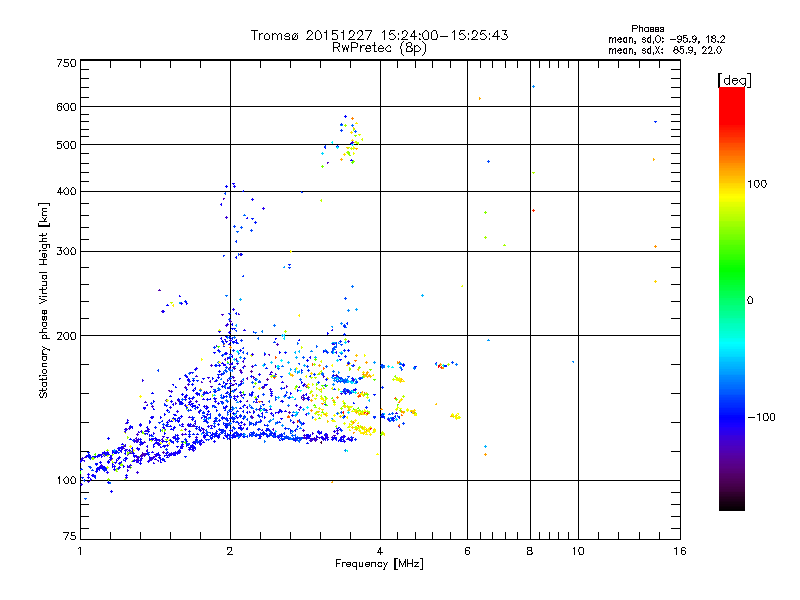Click the plot title "Tromsø 20151227 15:24:00–15:25:43"
The width and height of the screenshot is (800, 600).
tap(379, 35)
